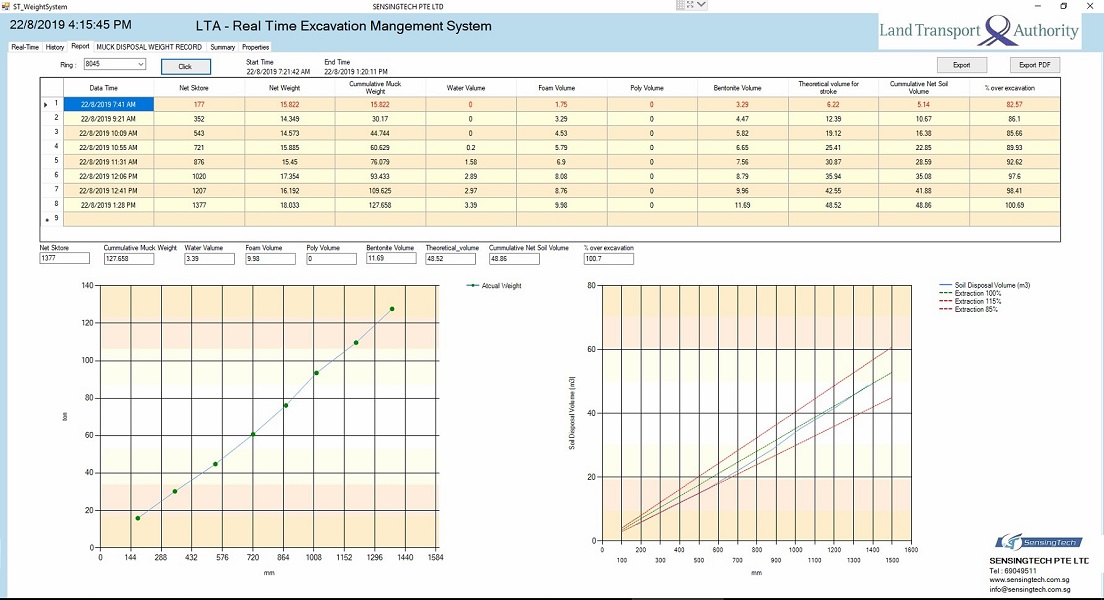This screenshot has width=1104, height=600.
Task: Click the grid icon in top center toolbar
Action: tap(683, 5)
